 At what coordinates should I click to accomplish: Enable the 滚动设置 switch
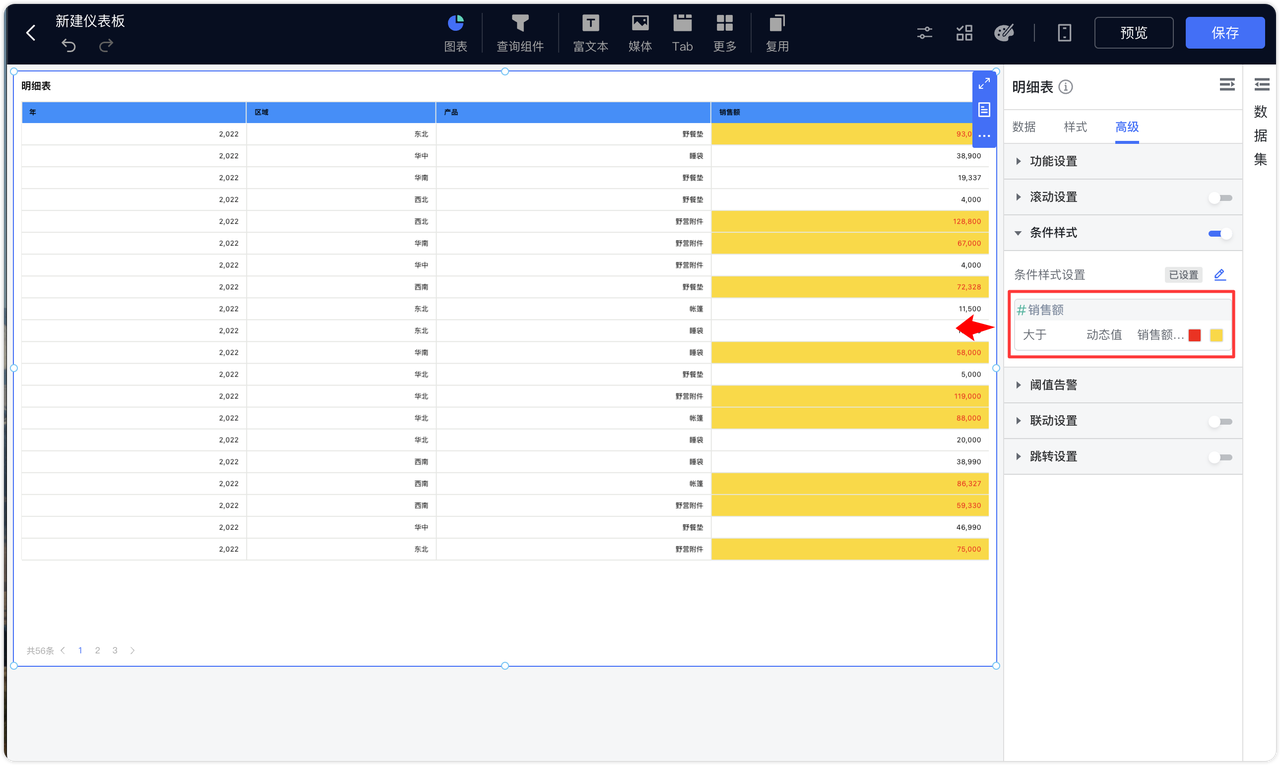[x=1220, y=198]
